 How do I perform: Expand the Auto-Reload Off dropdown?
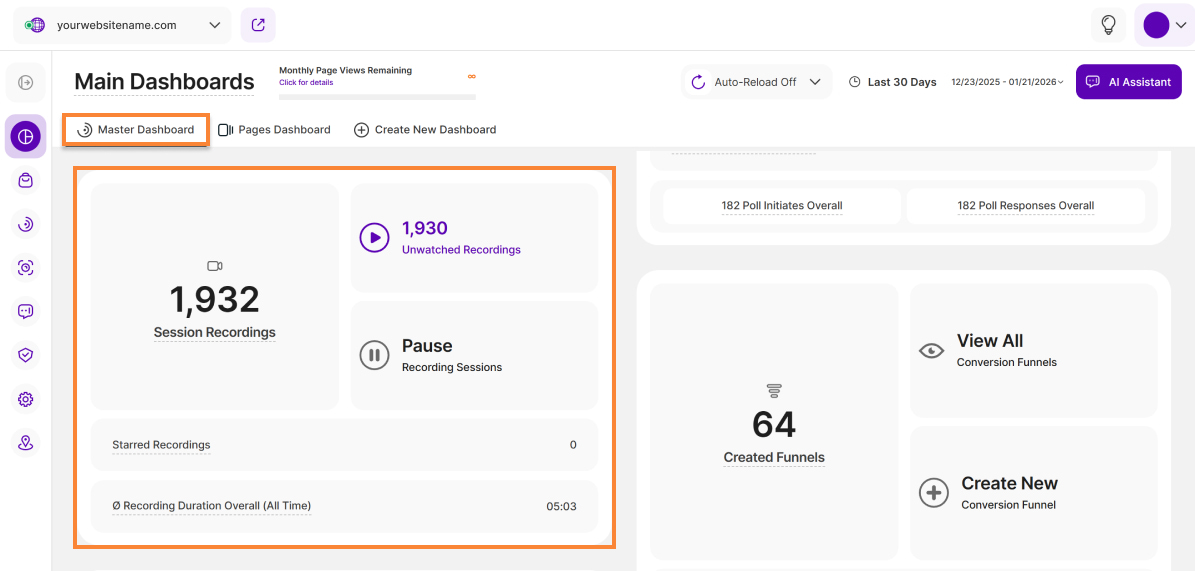[757, 82]
